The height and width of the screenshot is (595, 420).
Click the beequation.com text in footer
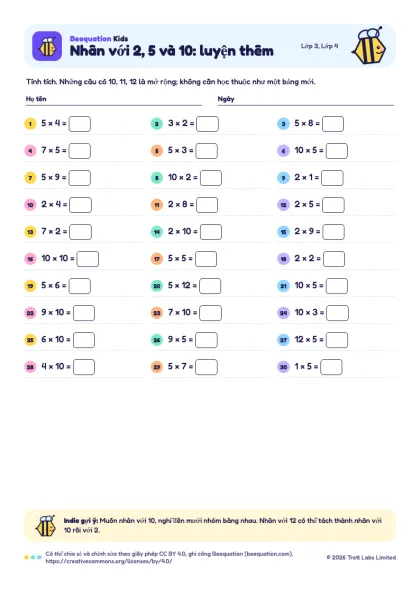(268, 554)
